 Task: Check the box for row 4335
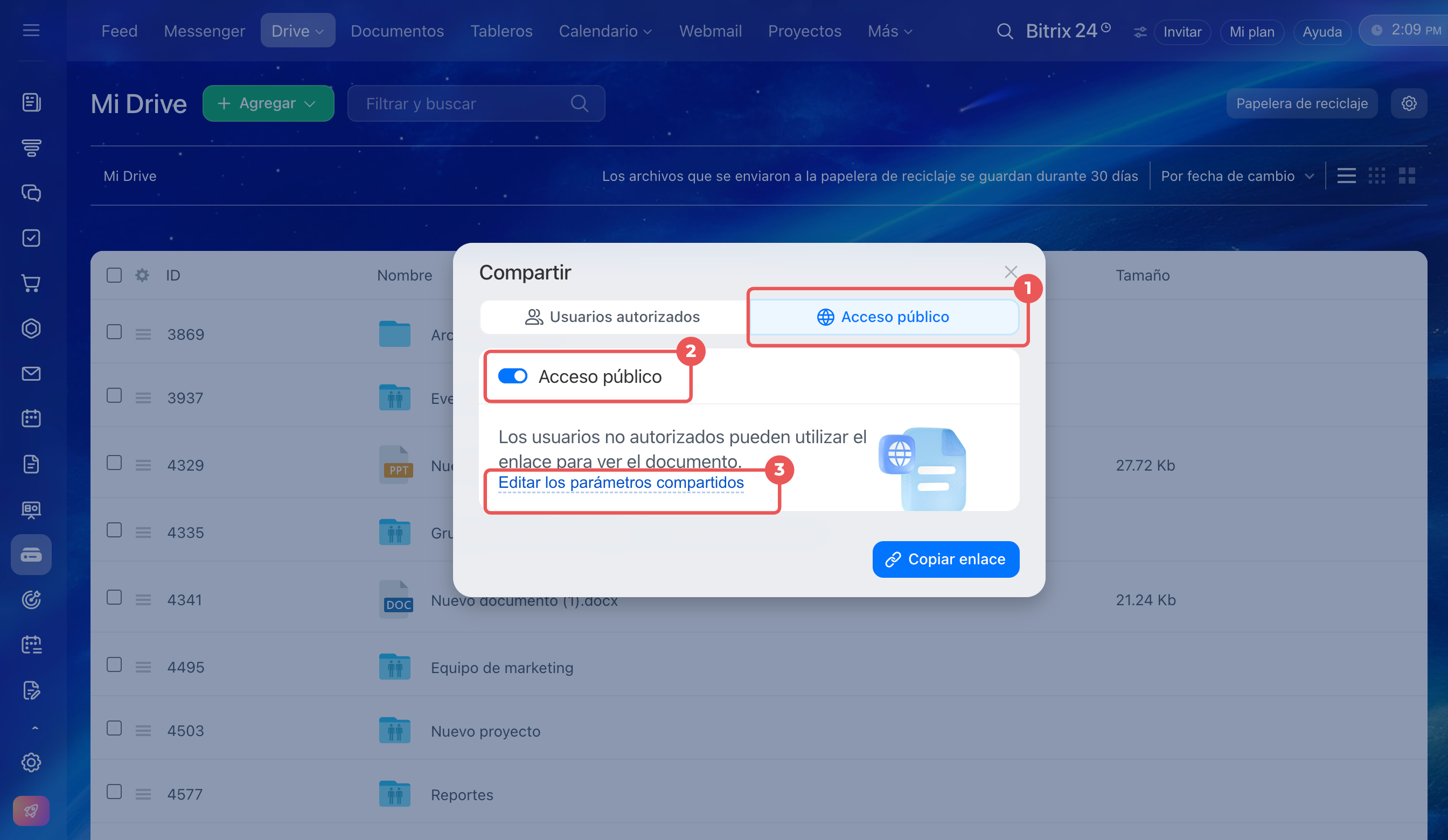click(x=114, y=530)
